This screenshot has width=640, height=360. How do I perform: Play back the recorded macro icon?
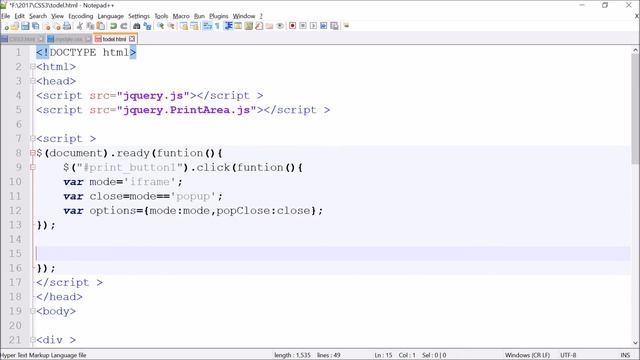[x=313, y=26]
